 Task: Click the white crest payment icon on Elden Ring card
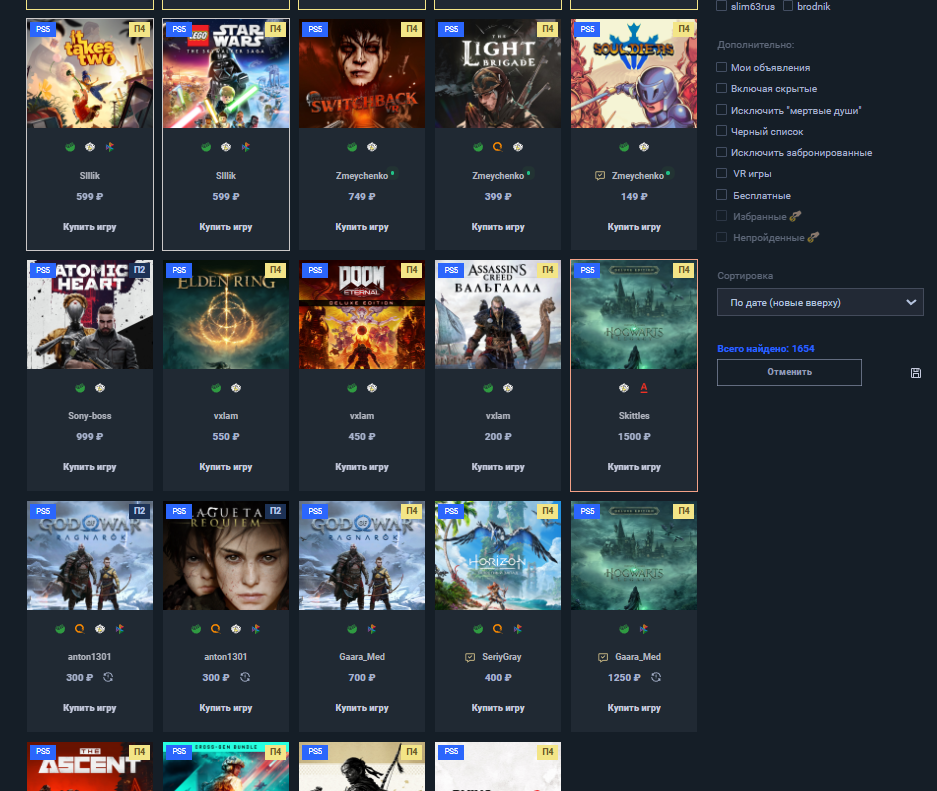(236, 388)
